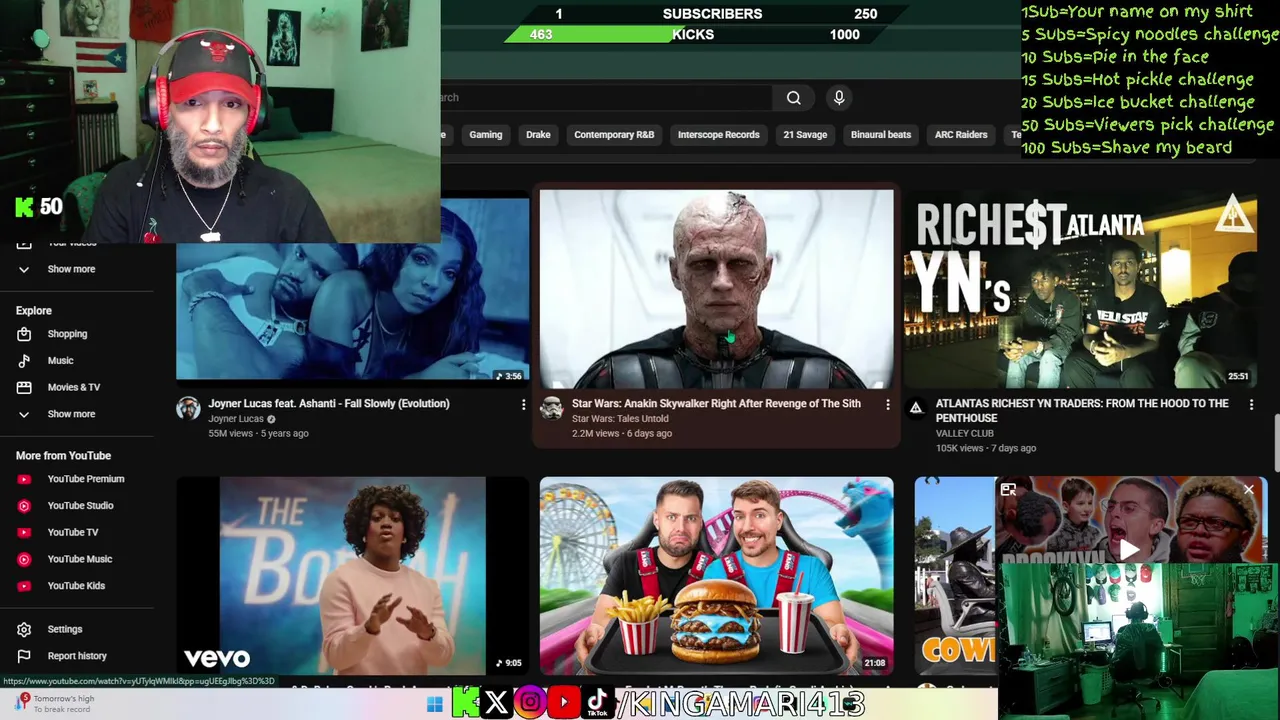Screen dimensions: 1280x720
Task: Visit the VALLEY CLUB channel link
Action: [965, 434]
